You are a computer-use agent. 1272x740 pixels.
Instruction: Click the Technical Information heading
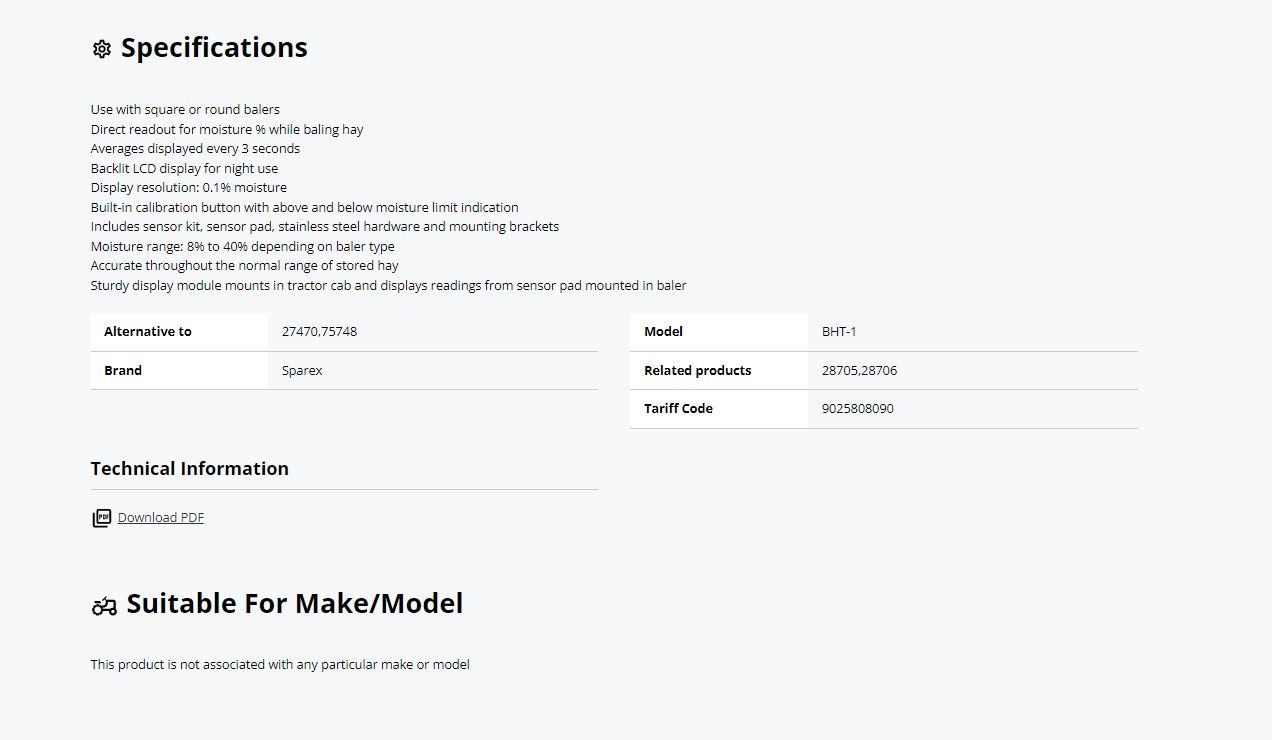pos(190,469)
